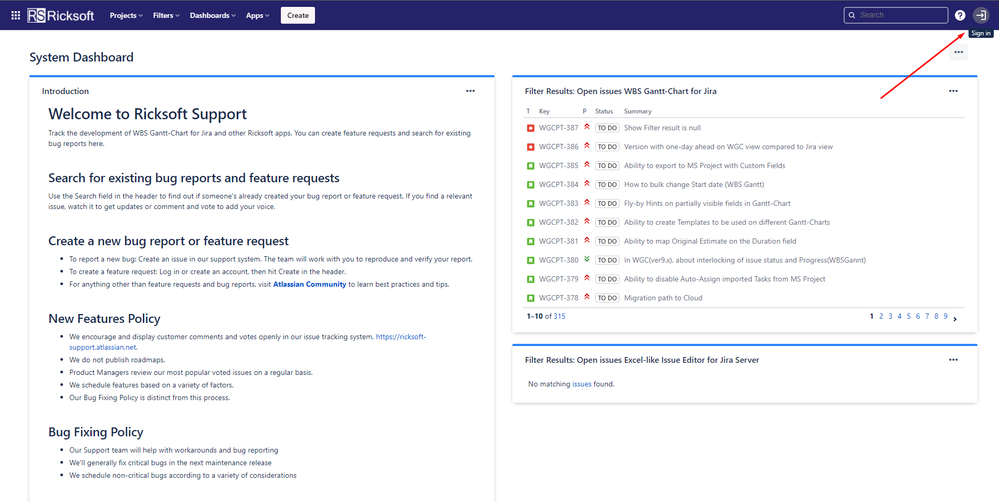The image size is (999, 502).
Task: Click the 315 total issues link
Action: click(559, 316)
